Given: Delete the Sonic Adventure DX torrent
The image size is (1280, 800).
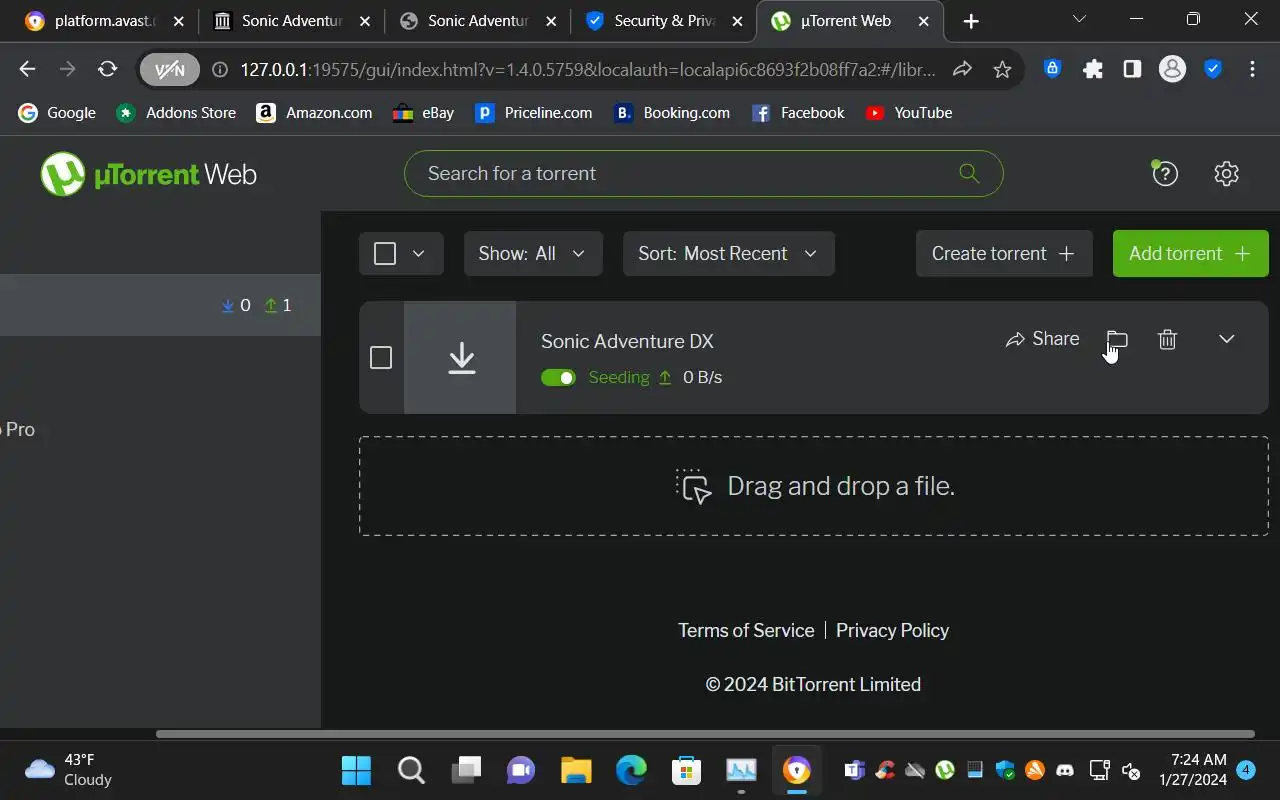Looking at the screenshot, I should (1167, 339).
